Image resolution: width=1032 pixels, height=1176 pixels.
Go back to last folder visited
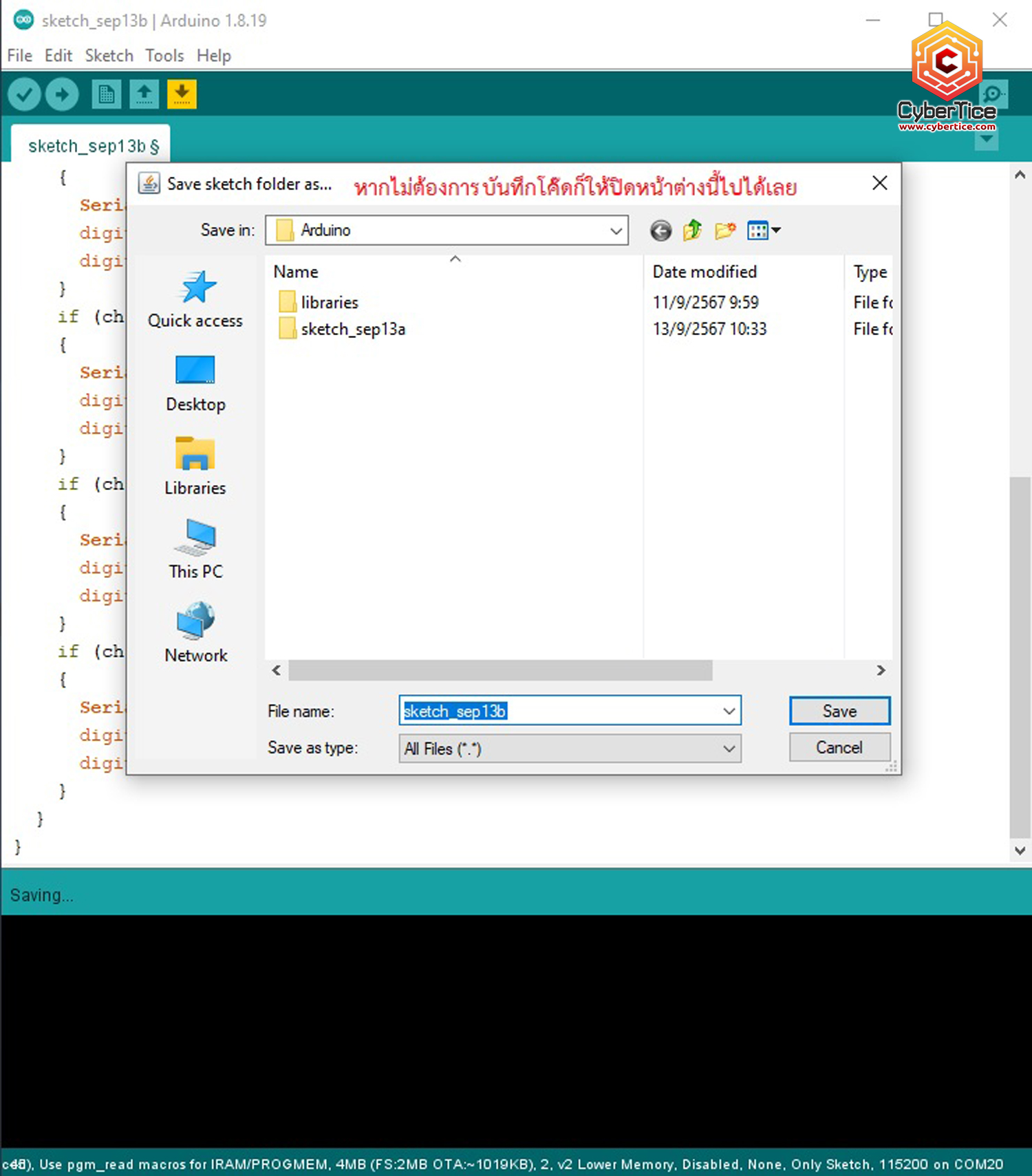pos(660,231)
